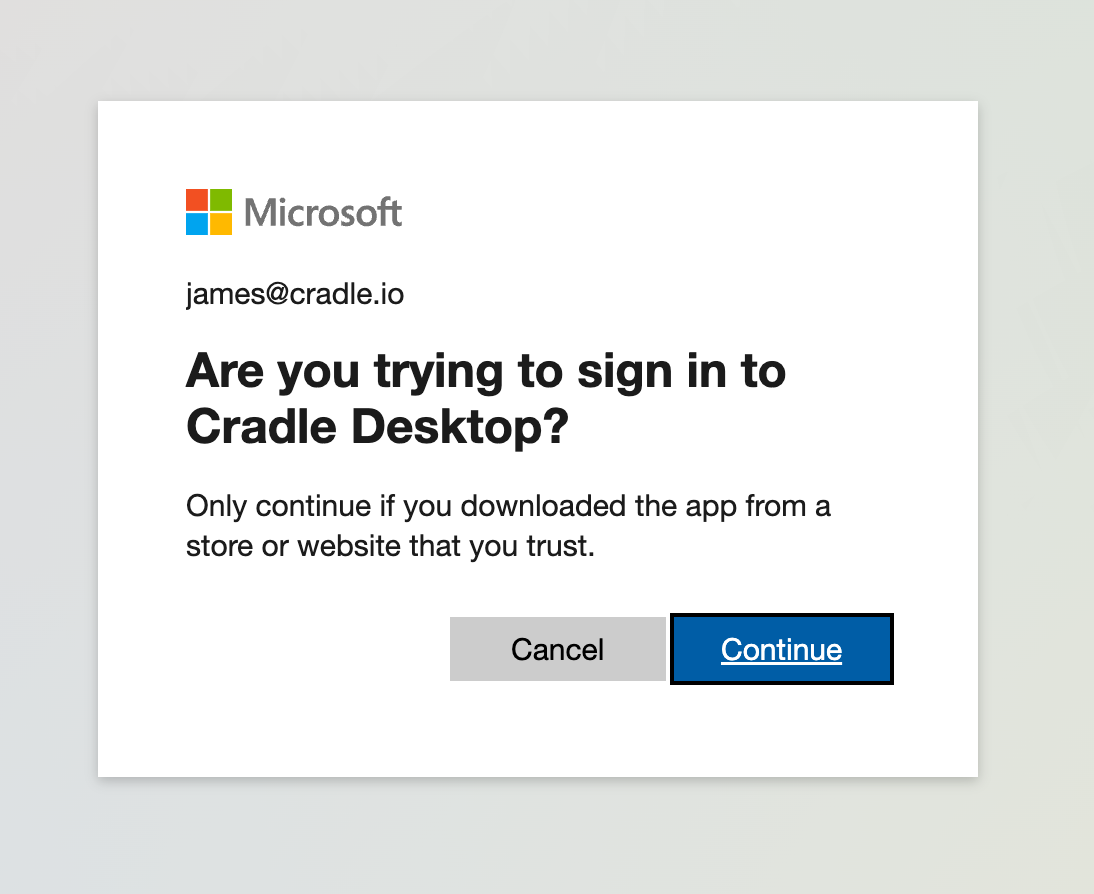Click the 'Only continue if you downloaded' text
The height and width of the screenshot is (894, 1094).
point(405,506)
